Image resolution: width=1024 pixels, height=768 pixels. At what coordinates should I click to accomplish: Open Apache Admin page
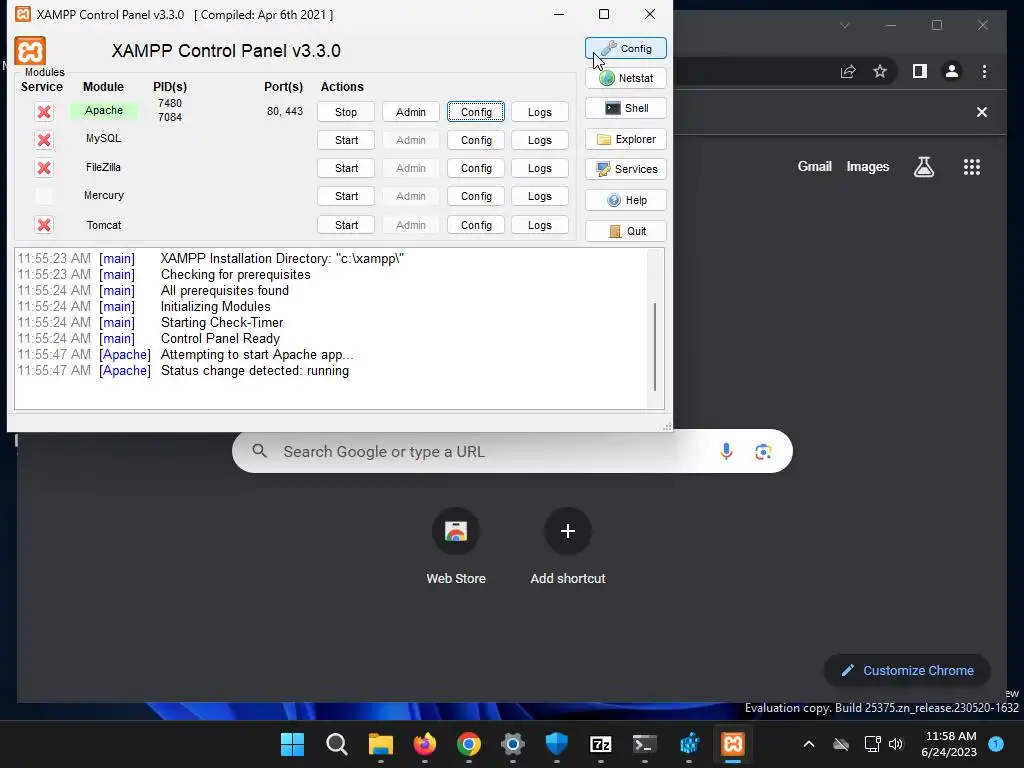(411, 112)
